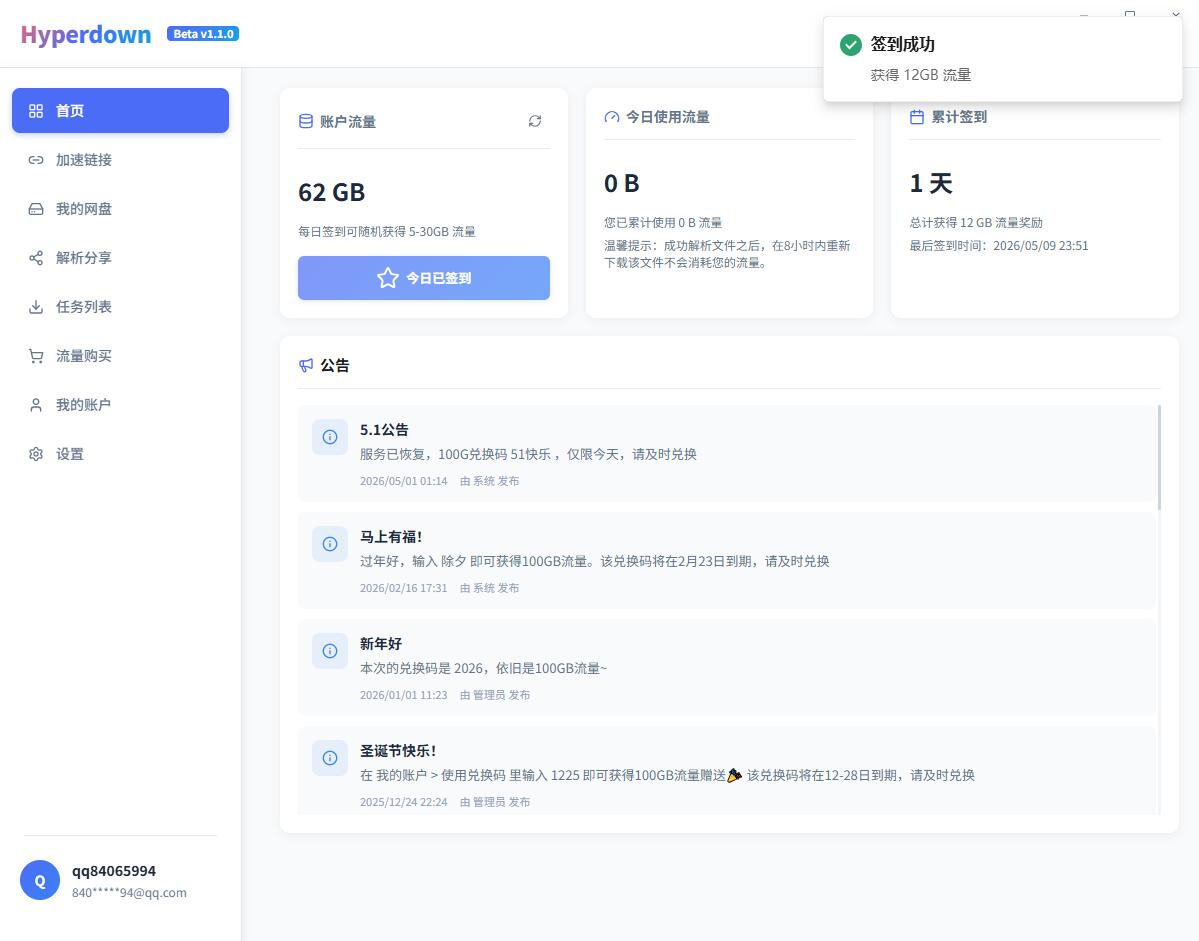Click the 公告 megaphone icon
Viewport: 1199px width, 941px height.
(306, 365)
